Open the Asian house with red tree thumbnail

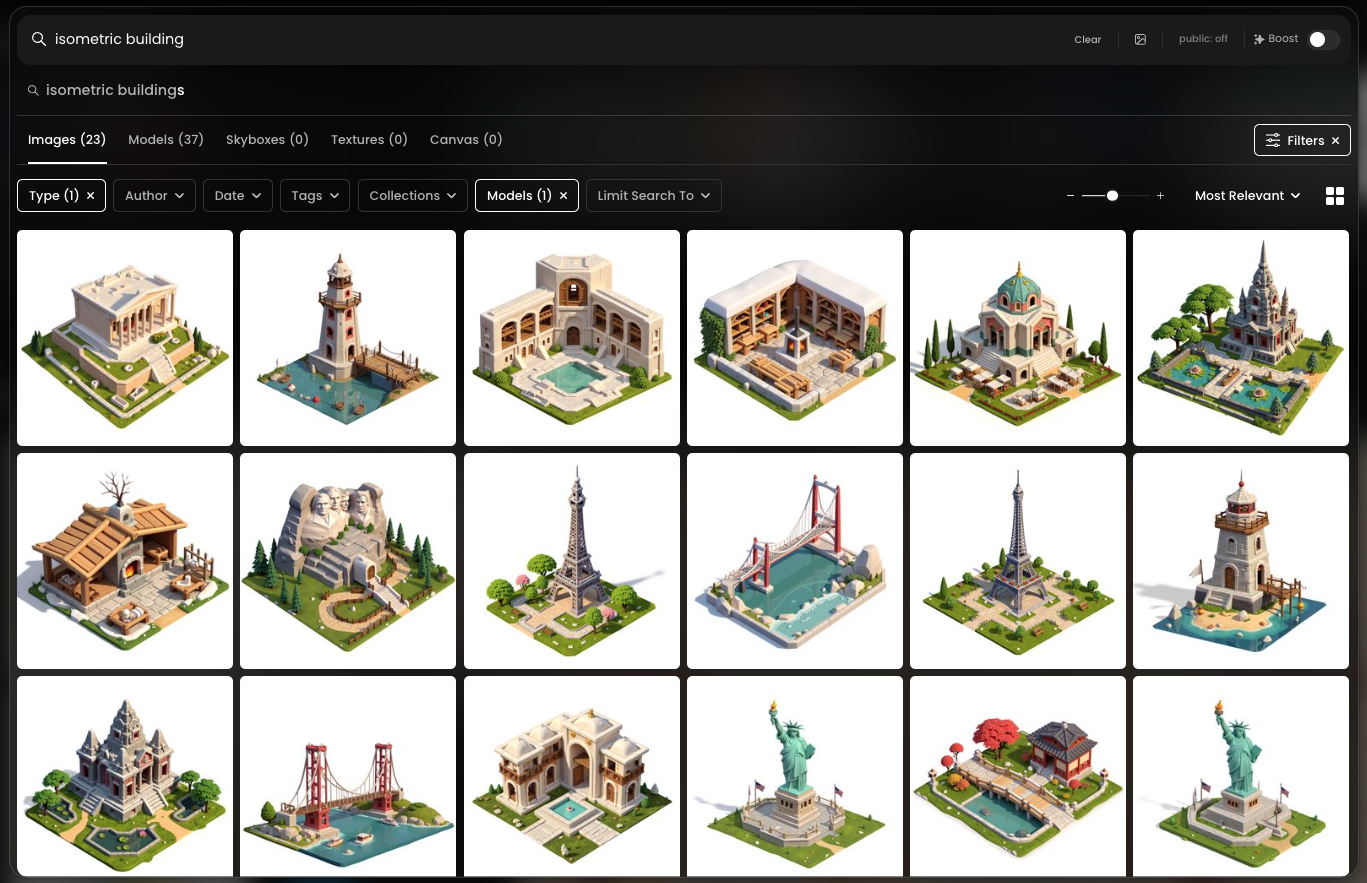point(1018,777)
